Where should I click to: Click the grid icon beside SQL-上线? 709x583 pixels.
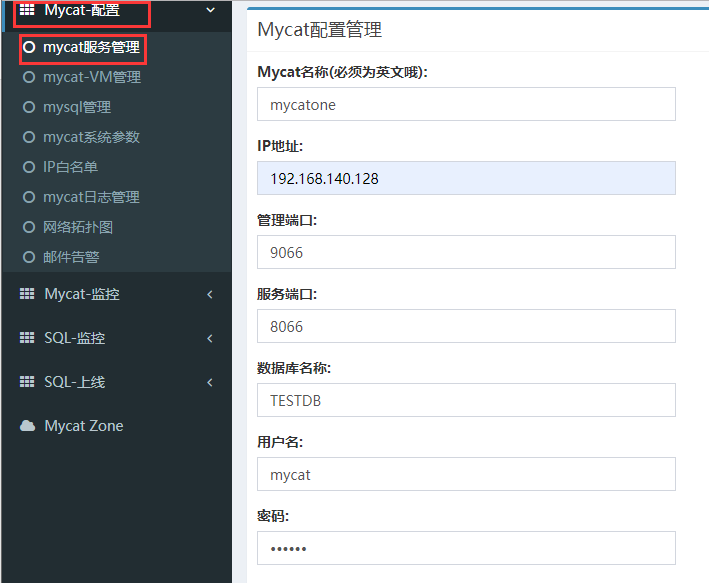coord(27,382)
